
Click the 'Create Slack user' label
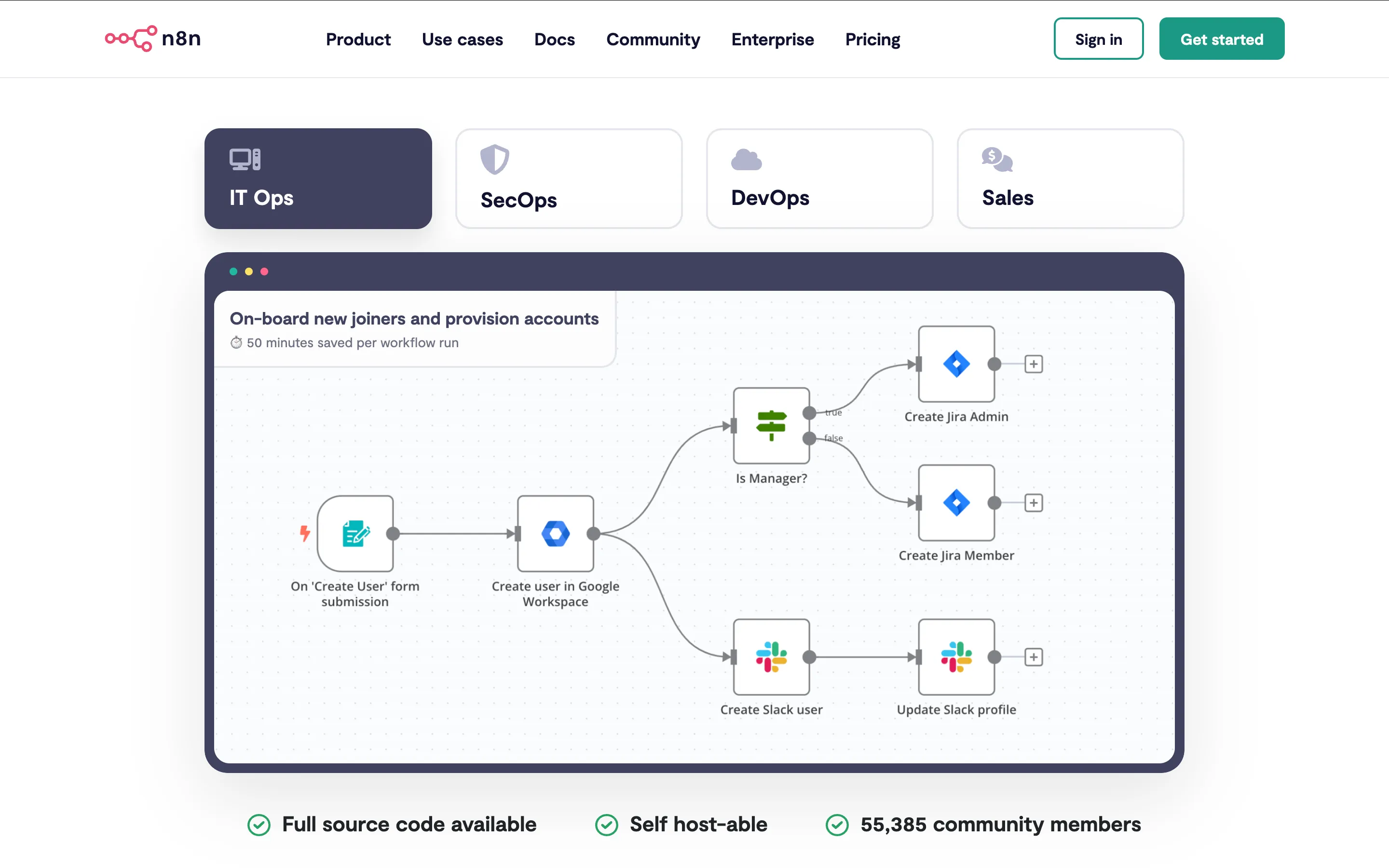(771, 709)
